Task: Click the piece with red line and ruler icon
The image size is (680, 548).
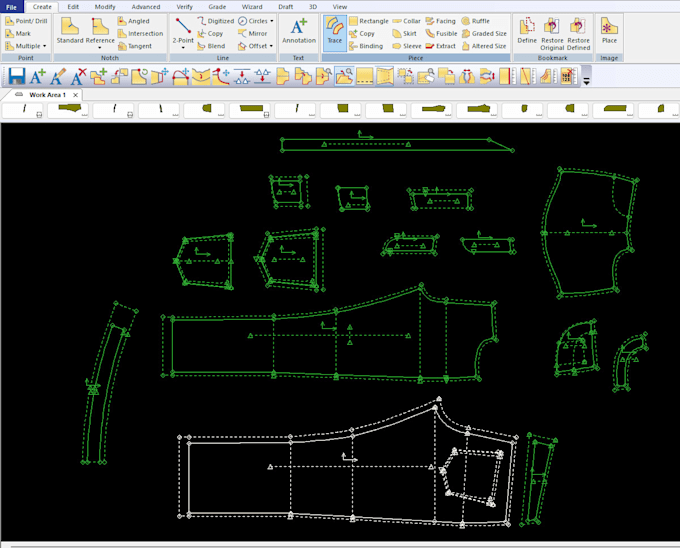Action: pos(507,76)
